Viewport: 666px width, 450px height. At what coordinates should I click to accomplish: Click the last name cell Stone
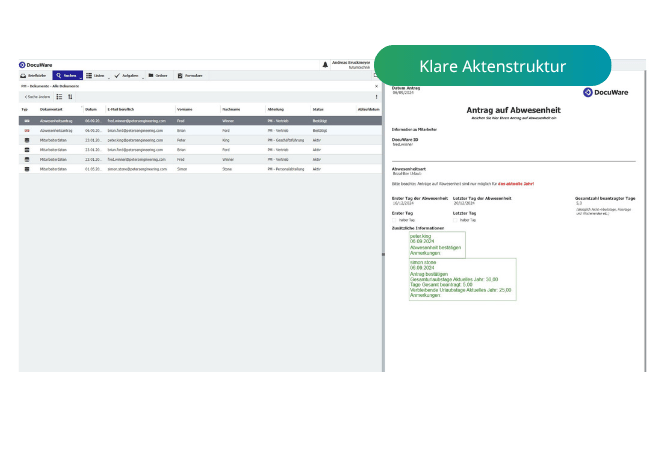pos(227,169)
